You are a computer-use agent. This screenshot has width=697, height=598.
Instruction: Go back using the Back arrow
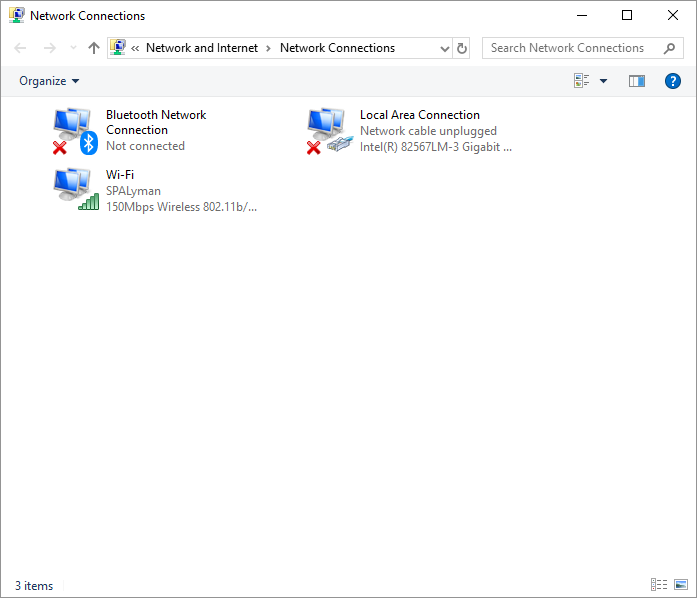(x=20, y=48)
